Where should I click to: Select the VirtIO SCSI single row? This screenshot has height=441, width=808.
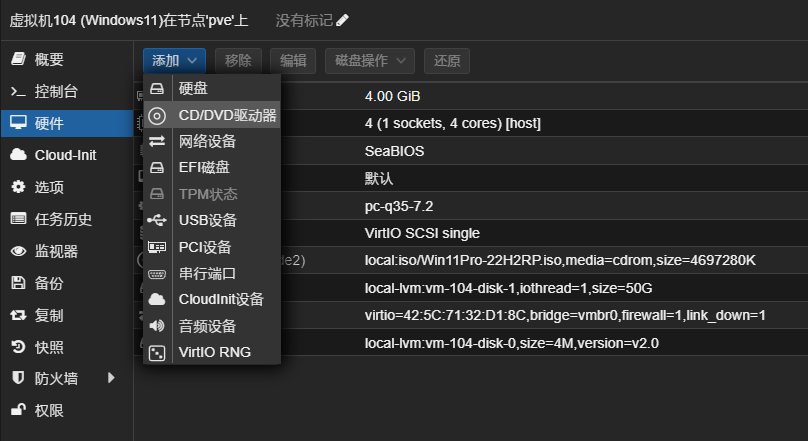coord(560,233)
